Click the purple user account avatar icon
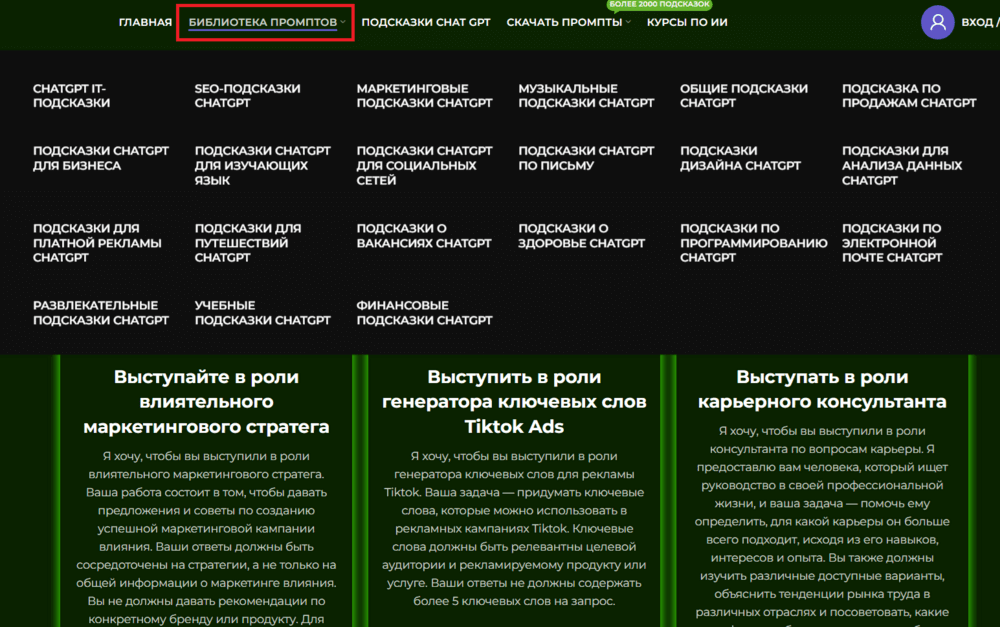 (937, 22)
